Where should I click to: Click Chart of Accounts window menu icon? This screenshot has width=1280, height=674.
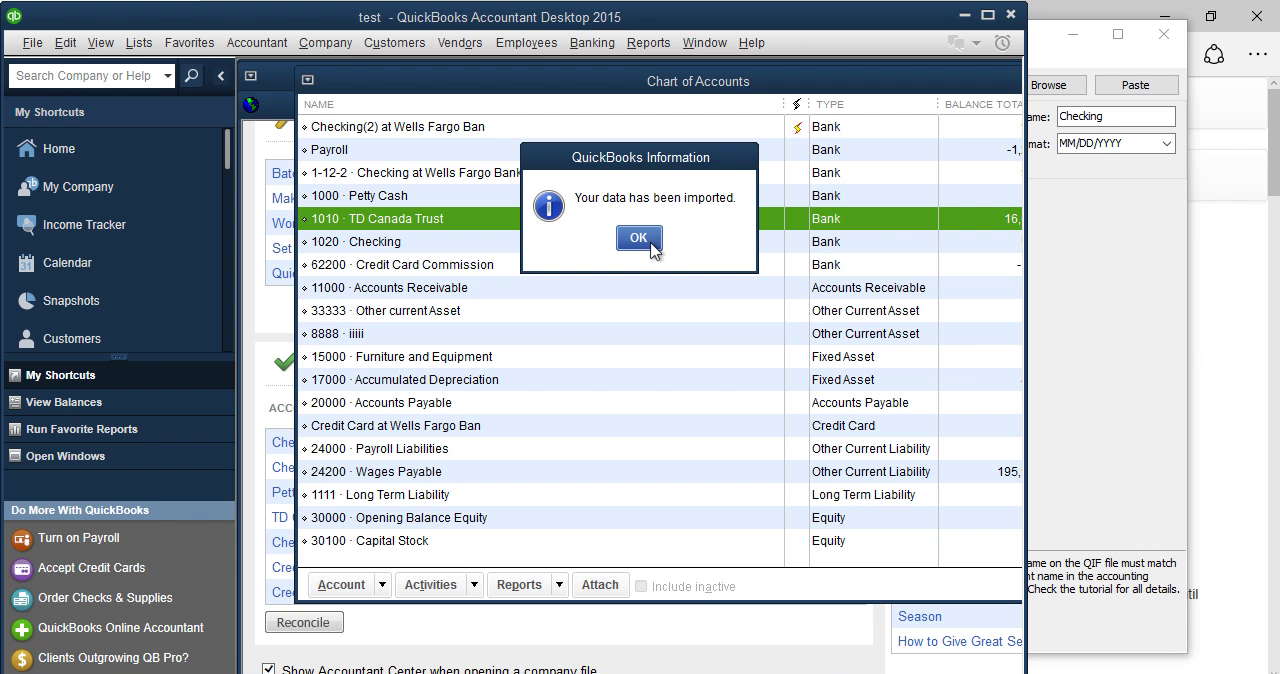pos(308,80)
